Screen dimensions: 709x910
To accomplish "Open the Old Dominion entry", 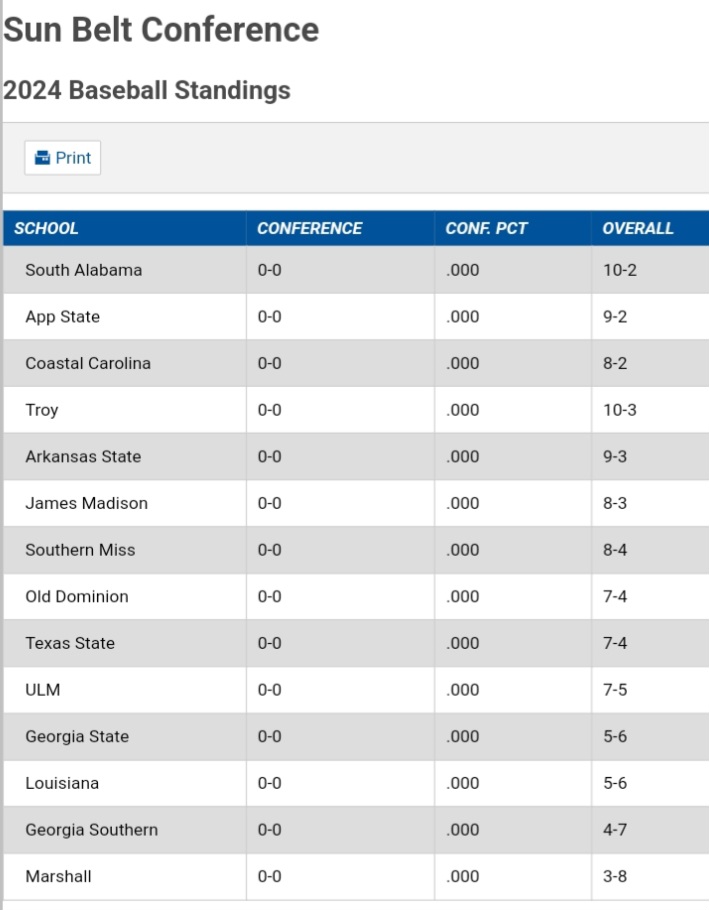I will (77, 597).
